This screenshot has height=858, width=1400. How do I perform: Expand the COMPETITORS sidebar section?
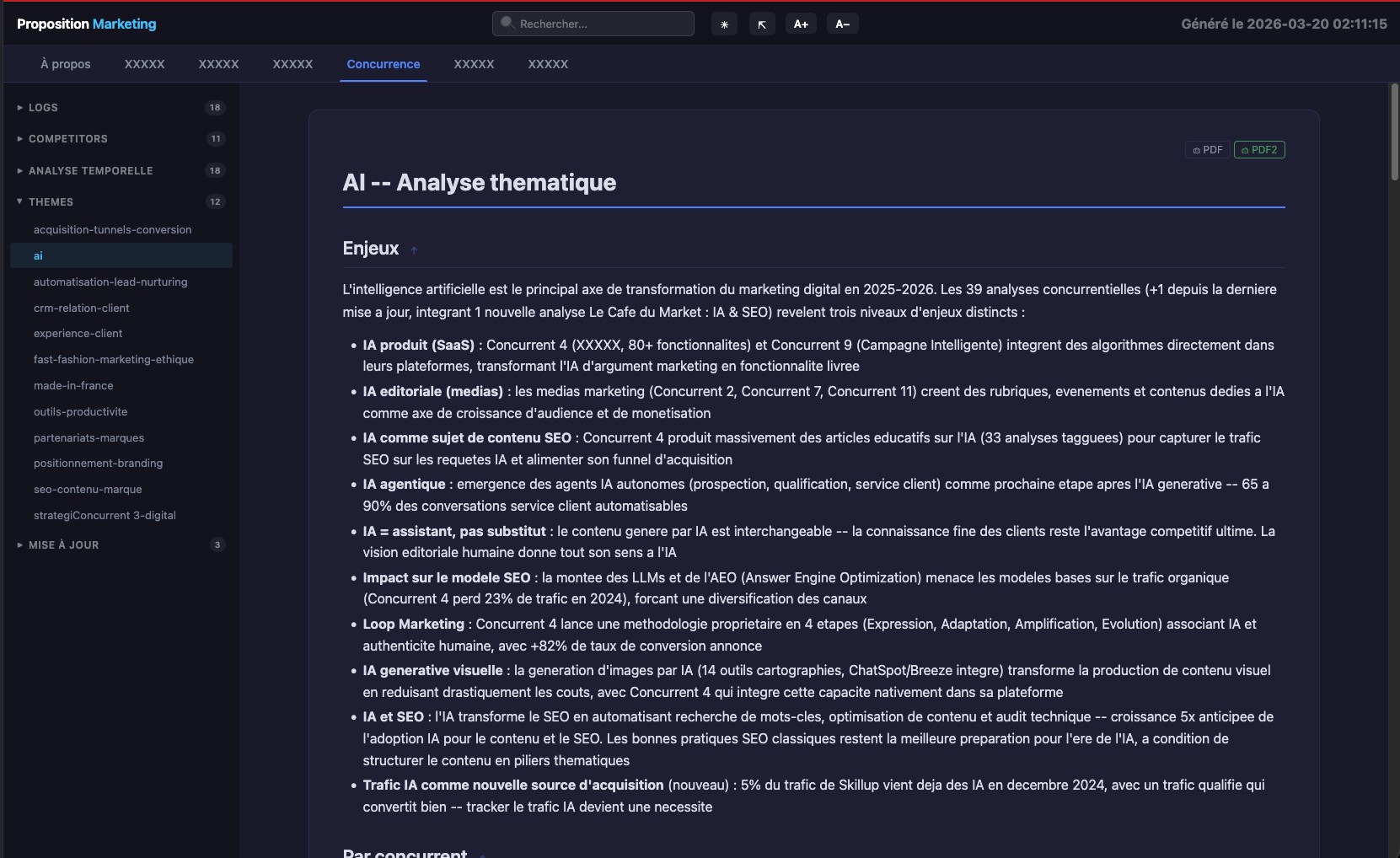click(x=68, y=139)
